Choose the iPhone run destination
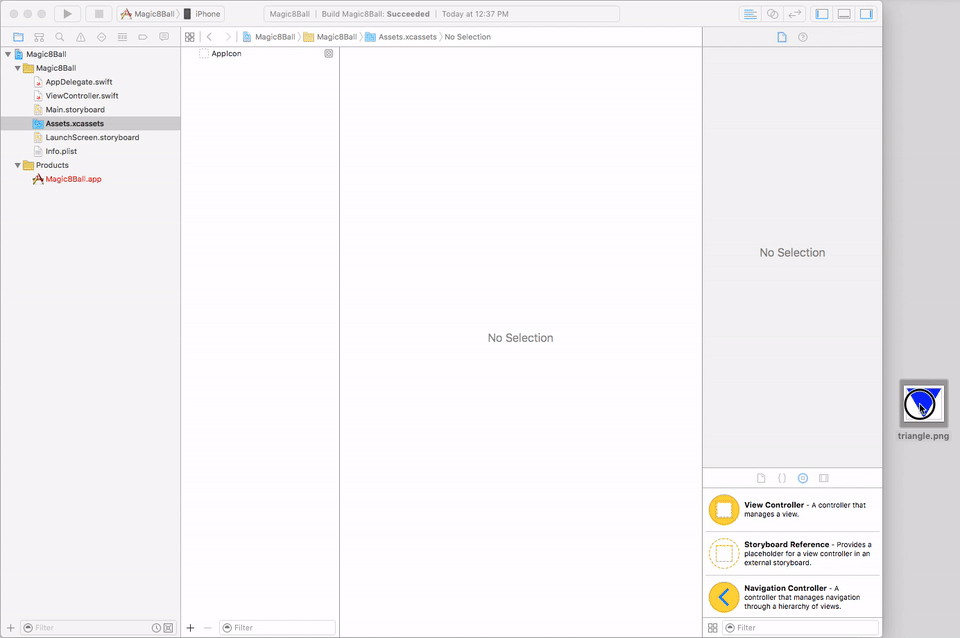960x638 pixels. [203, 13]
